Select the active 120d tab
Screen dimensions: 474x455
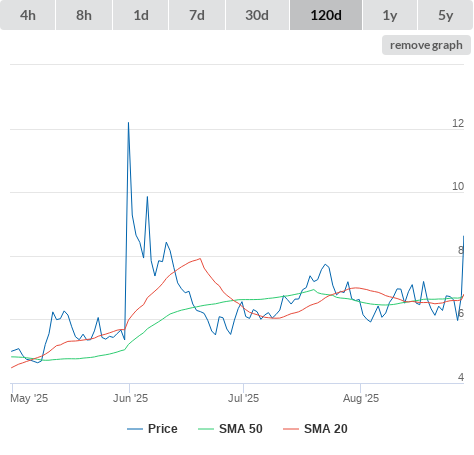[326, 15]
